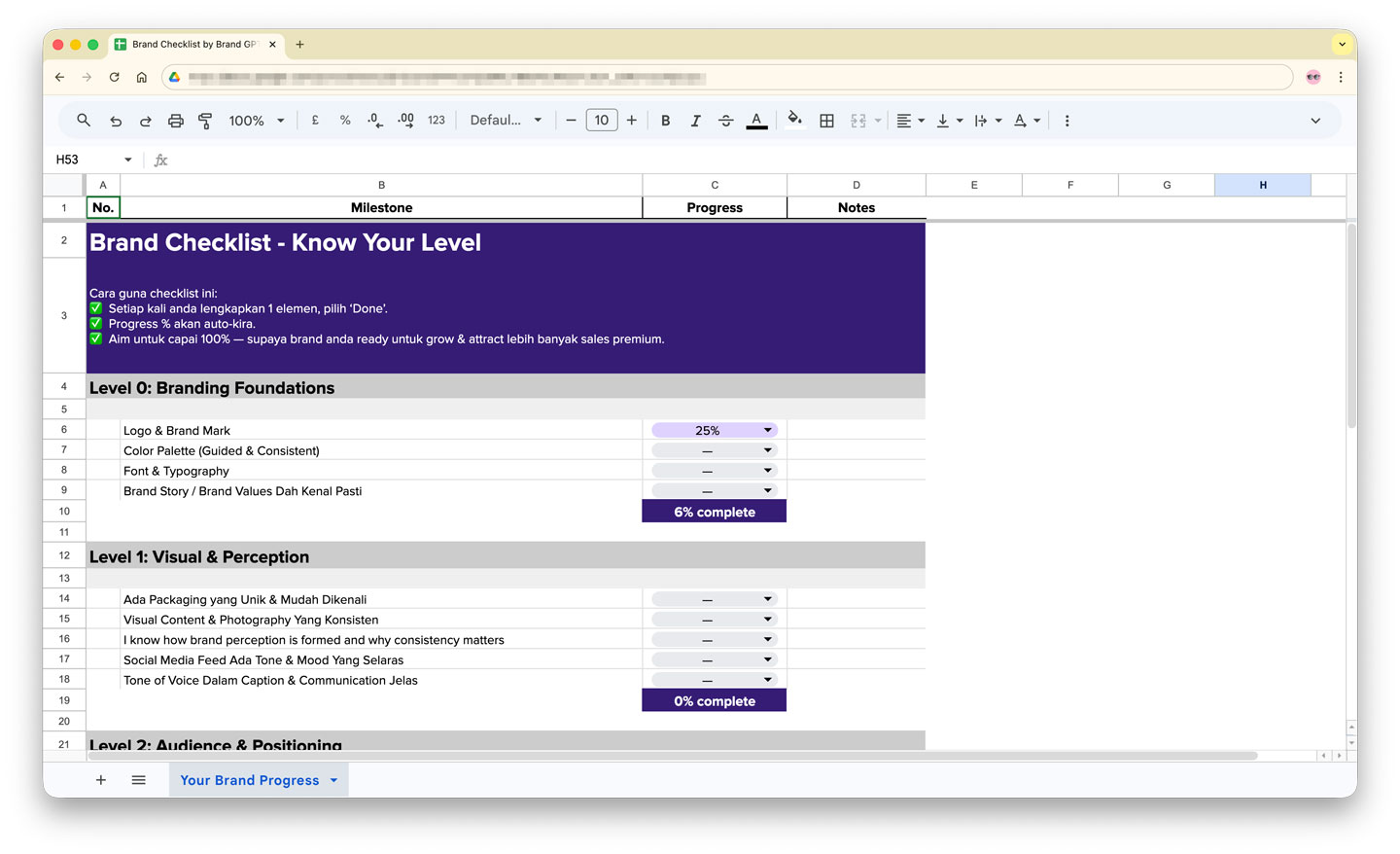Image resolution: width=1400 pixels, height=854 pixels.
Task: Click the search menus magnifier icon
Action: (84, 121)
